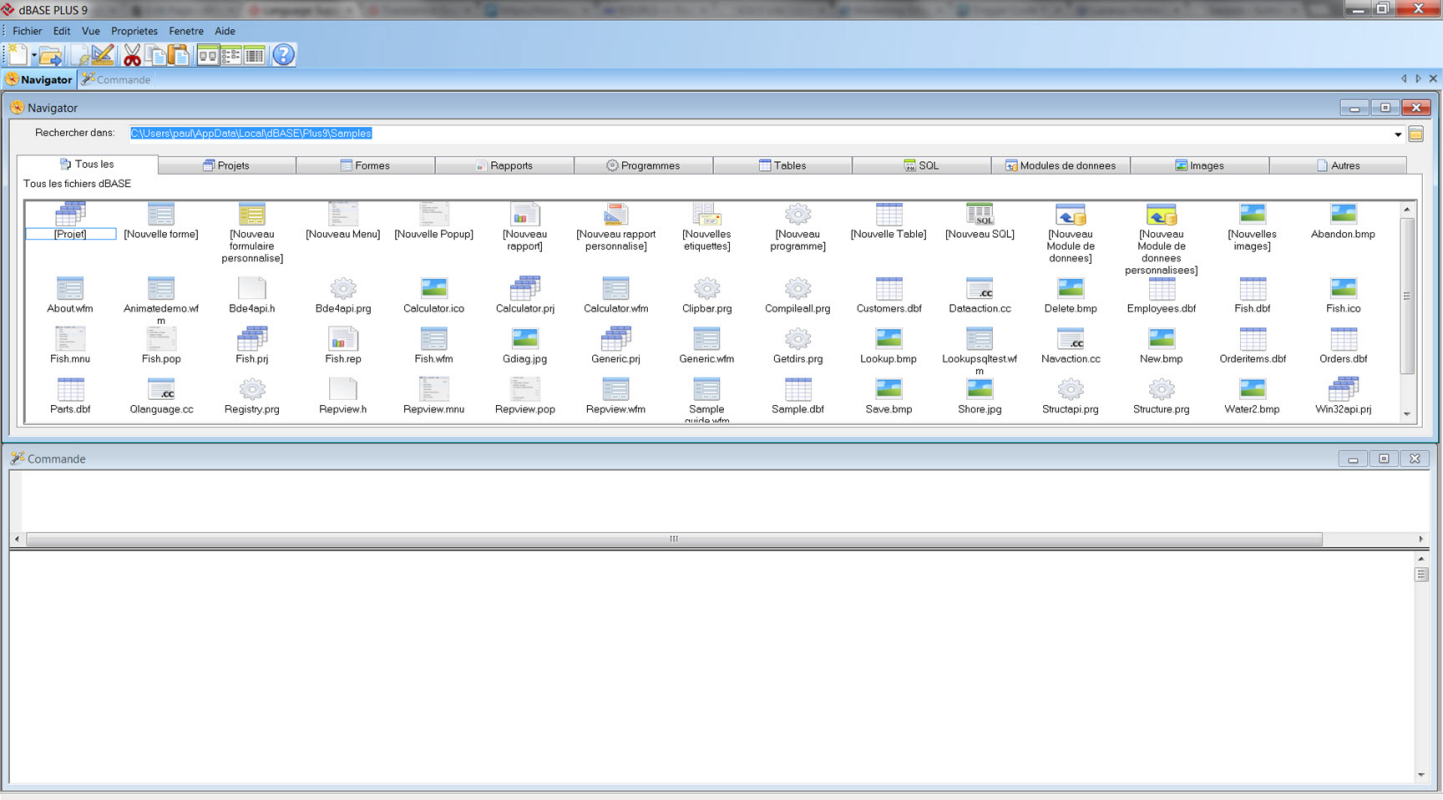Select the Shore.jpg image icon

click(980, 388)
